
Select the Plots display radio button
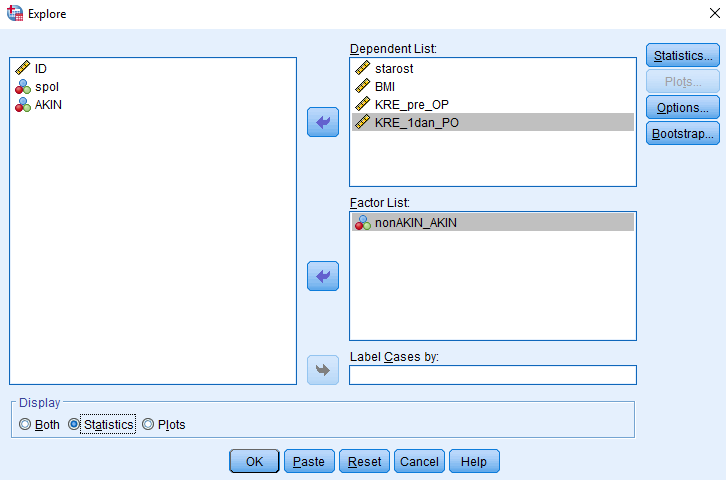148,424
